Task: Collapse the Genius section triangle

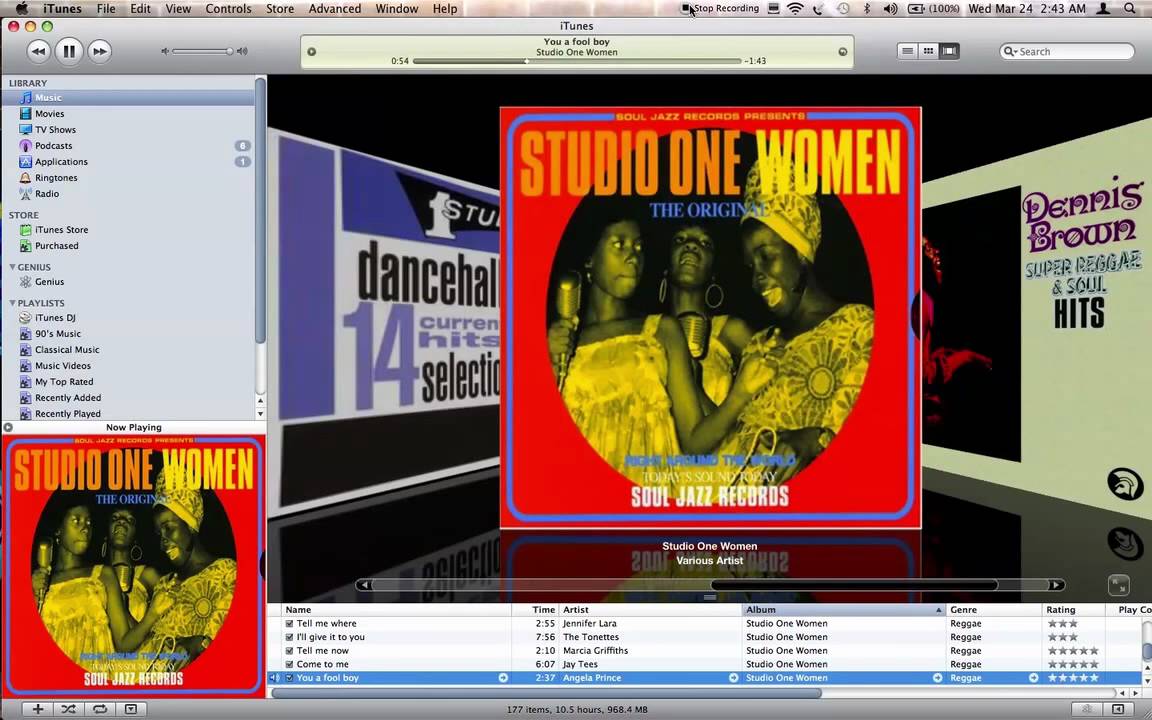Action: pyautogui.click(x=12, y=267)
